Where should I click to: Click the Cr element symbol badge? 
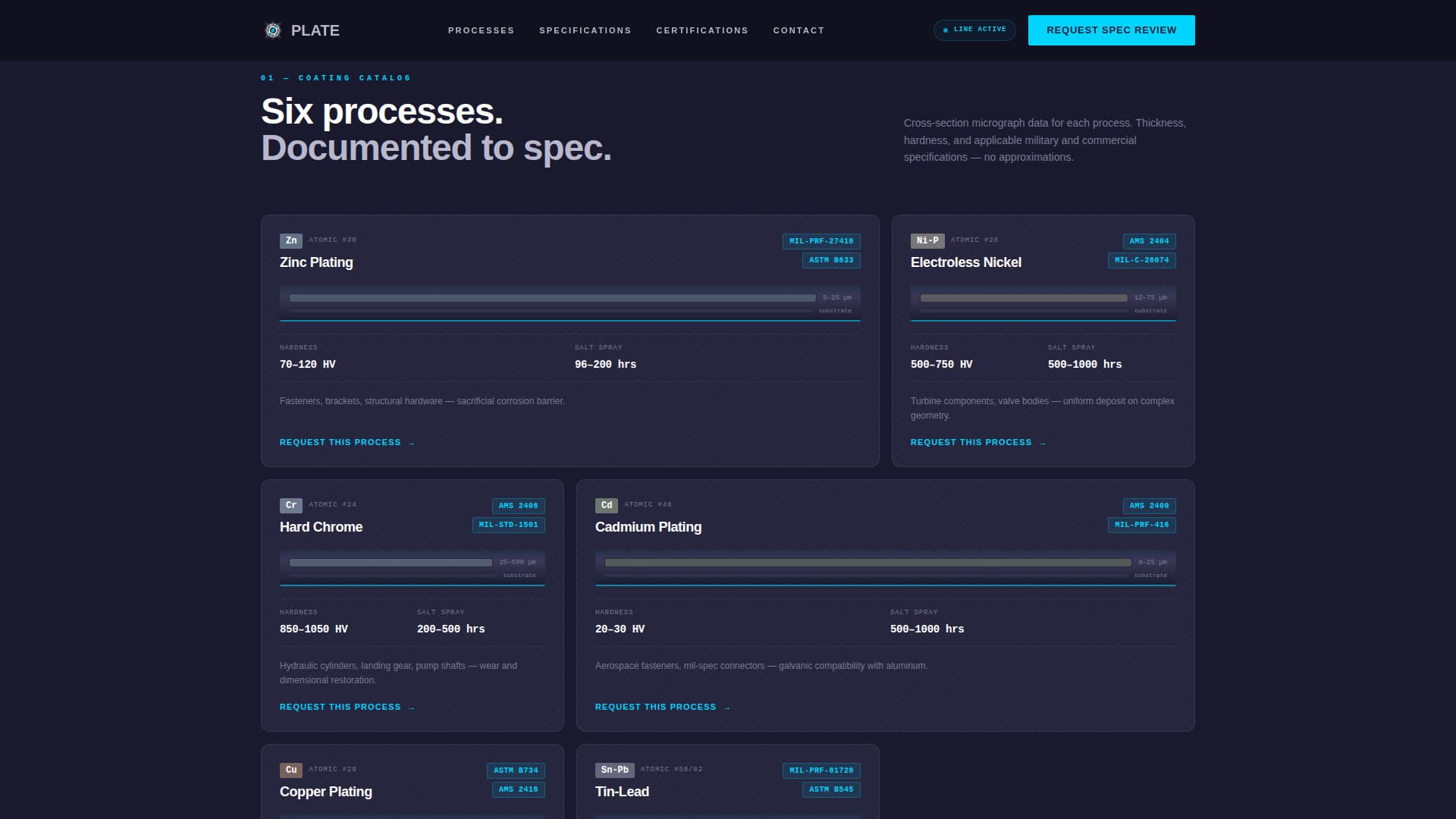(291, 505)
